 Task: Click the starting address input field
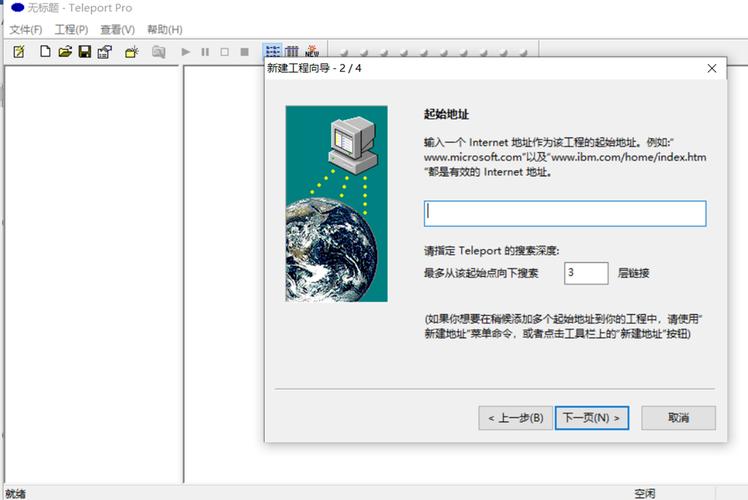point(565,213)
